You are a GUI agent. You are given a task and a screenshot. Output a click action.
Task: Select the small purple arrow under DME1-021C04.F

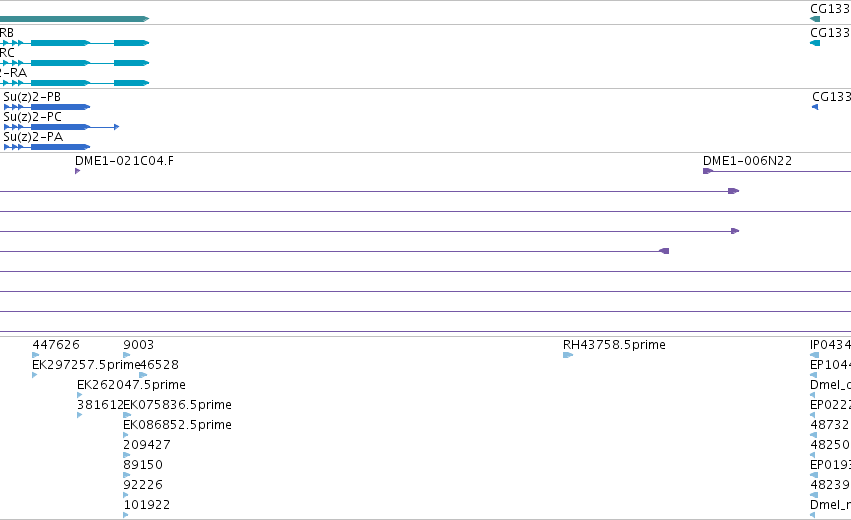coord(78,171)
